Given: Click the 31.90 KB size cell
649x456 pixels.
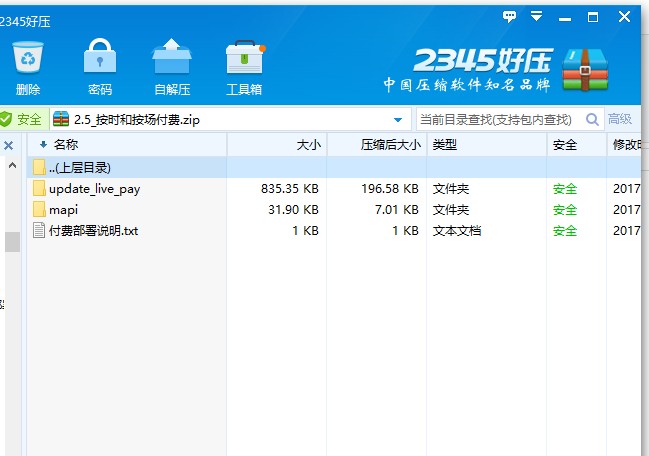Looking at the screenshot, I should (293, 210).
